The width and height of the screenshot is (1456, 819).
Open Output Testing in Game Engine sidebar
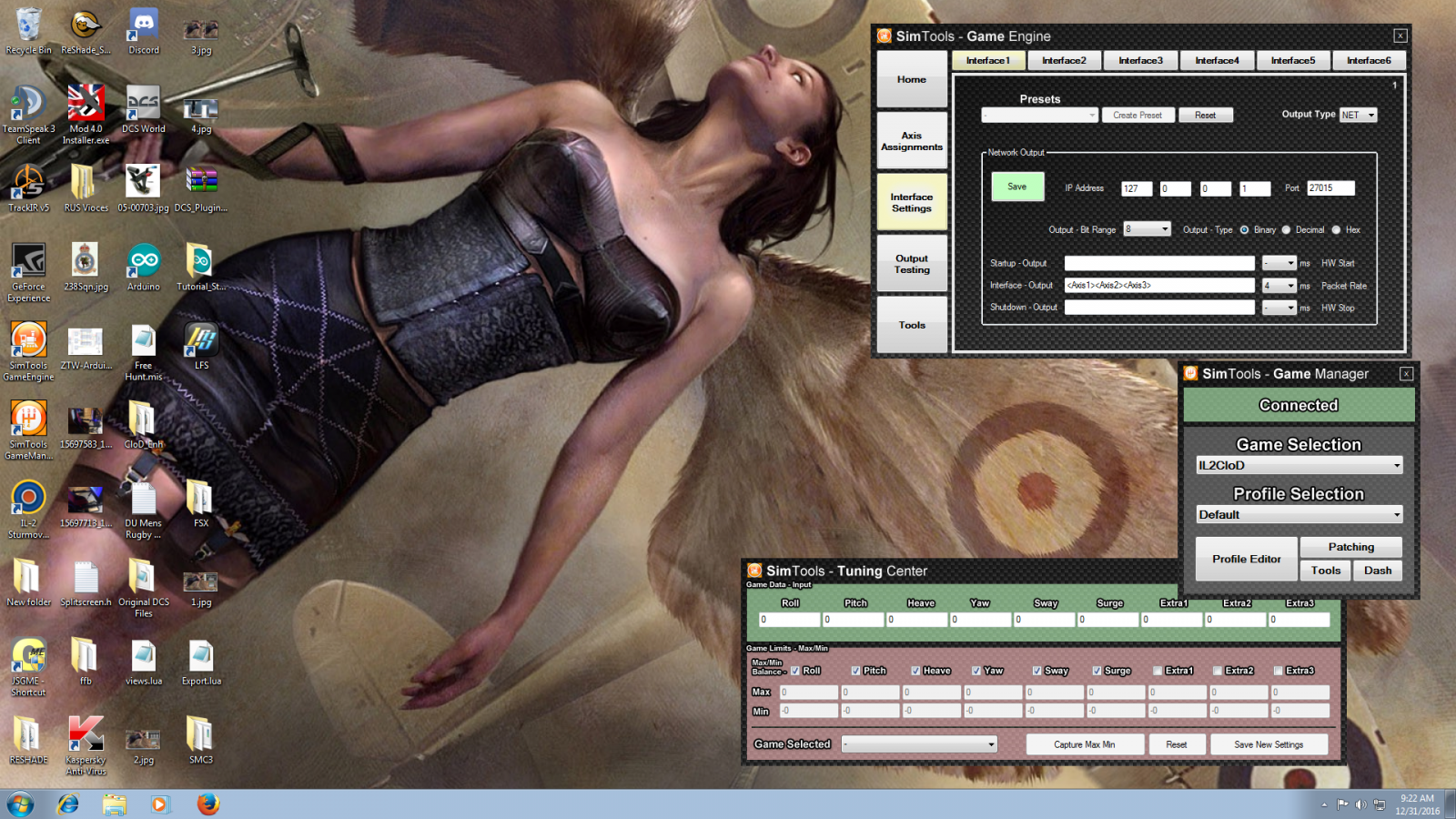pyautogui.click(x=912, y=264)
